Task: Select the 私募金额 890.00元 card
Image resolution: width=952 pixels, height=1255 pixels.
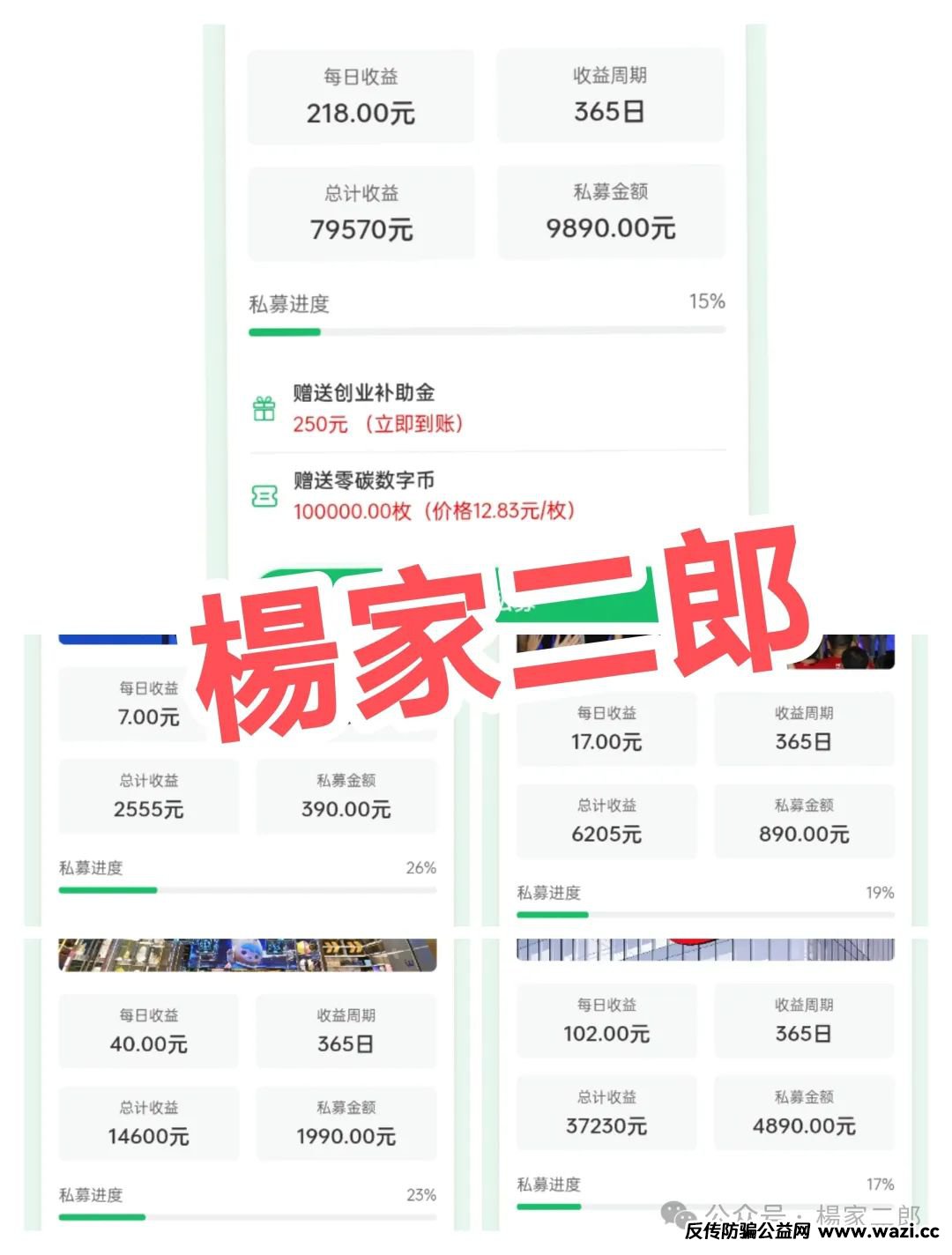Action: coord(804,821)
